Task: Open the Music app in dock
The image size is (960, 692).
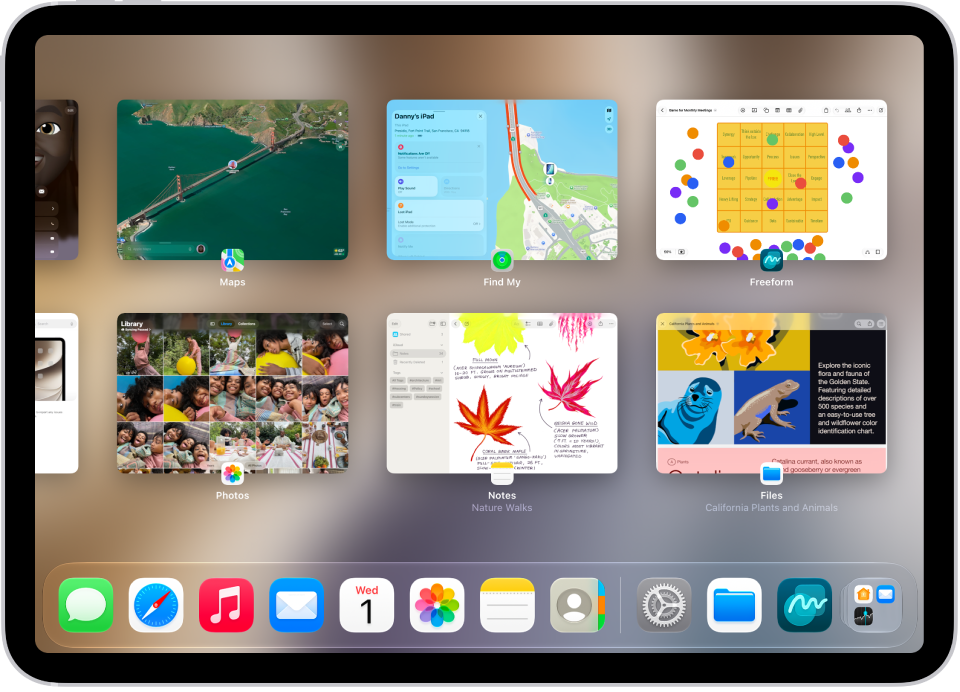Action: click(226, 605)
